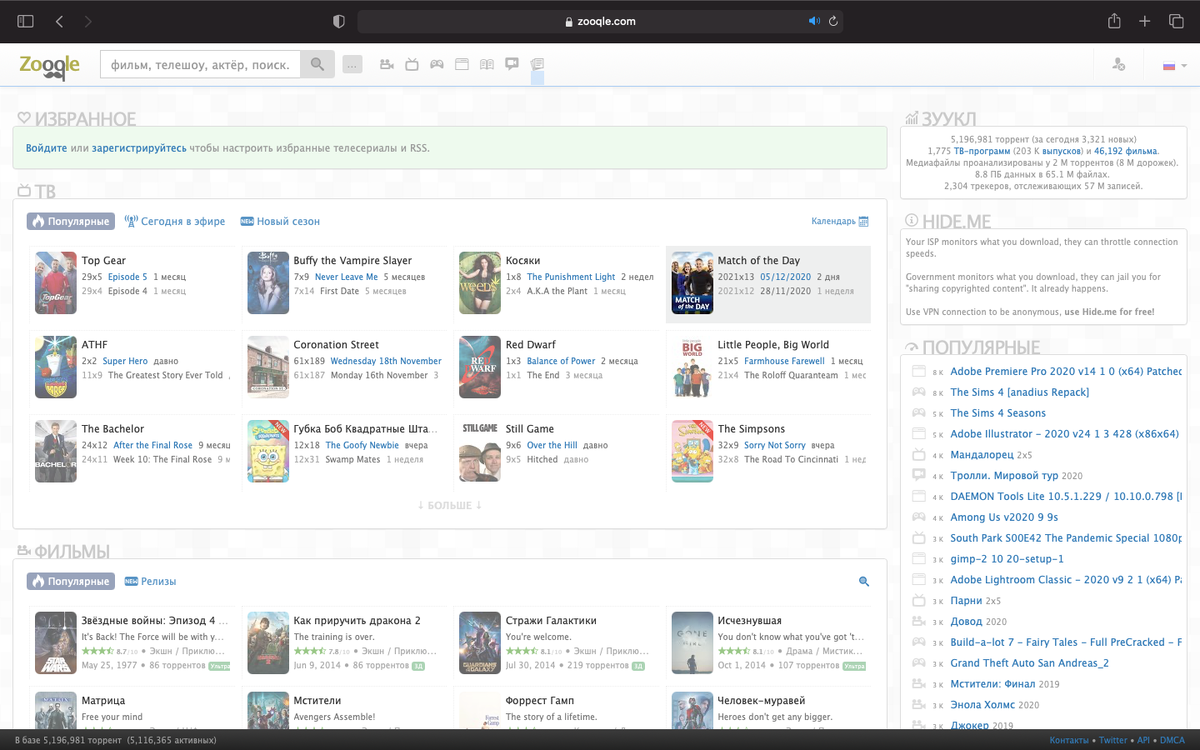Open the movies category camera icon
This screenshot has width=1200, height=750.
(386, 65)
